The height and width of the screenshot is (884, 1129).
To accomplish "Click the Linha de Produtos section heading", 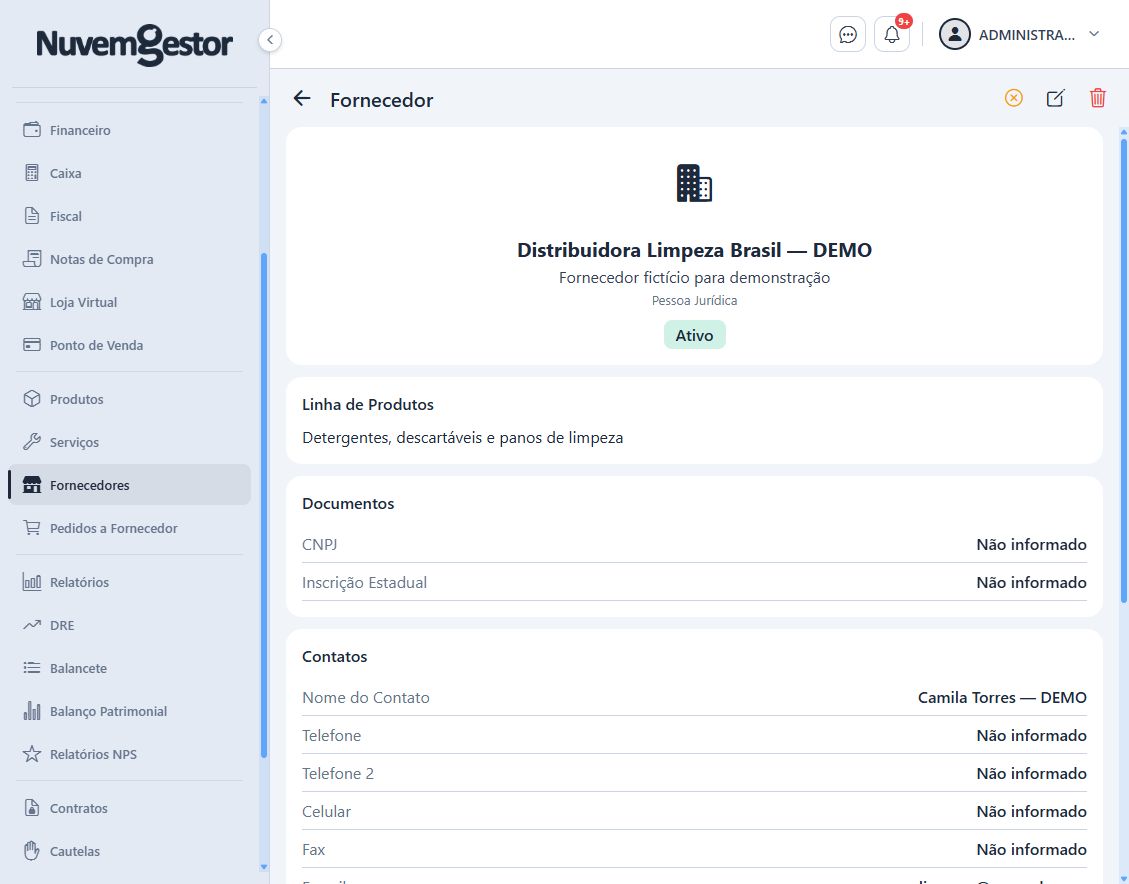I will (368, 405).
